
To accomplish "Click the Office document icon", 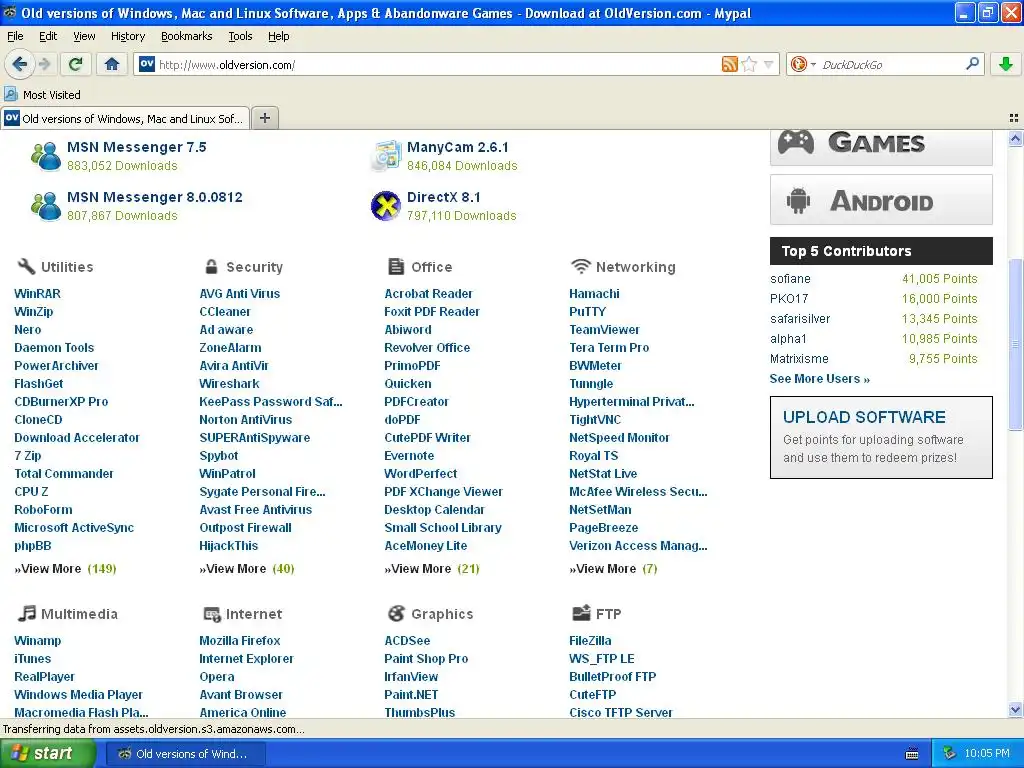I will tap(396, 266).
